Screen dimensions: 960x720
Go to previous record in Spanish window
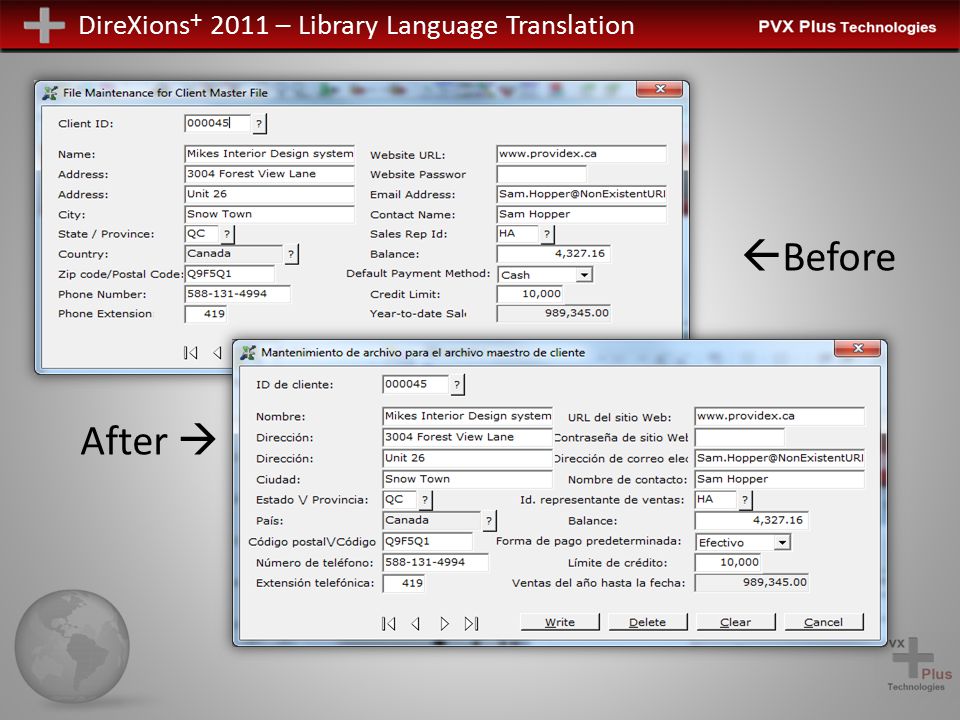coord(416,623)
